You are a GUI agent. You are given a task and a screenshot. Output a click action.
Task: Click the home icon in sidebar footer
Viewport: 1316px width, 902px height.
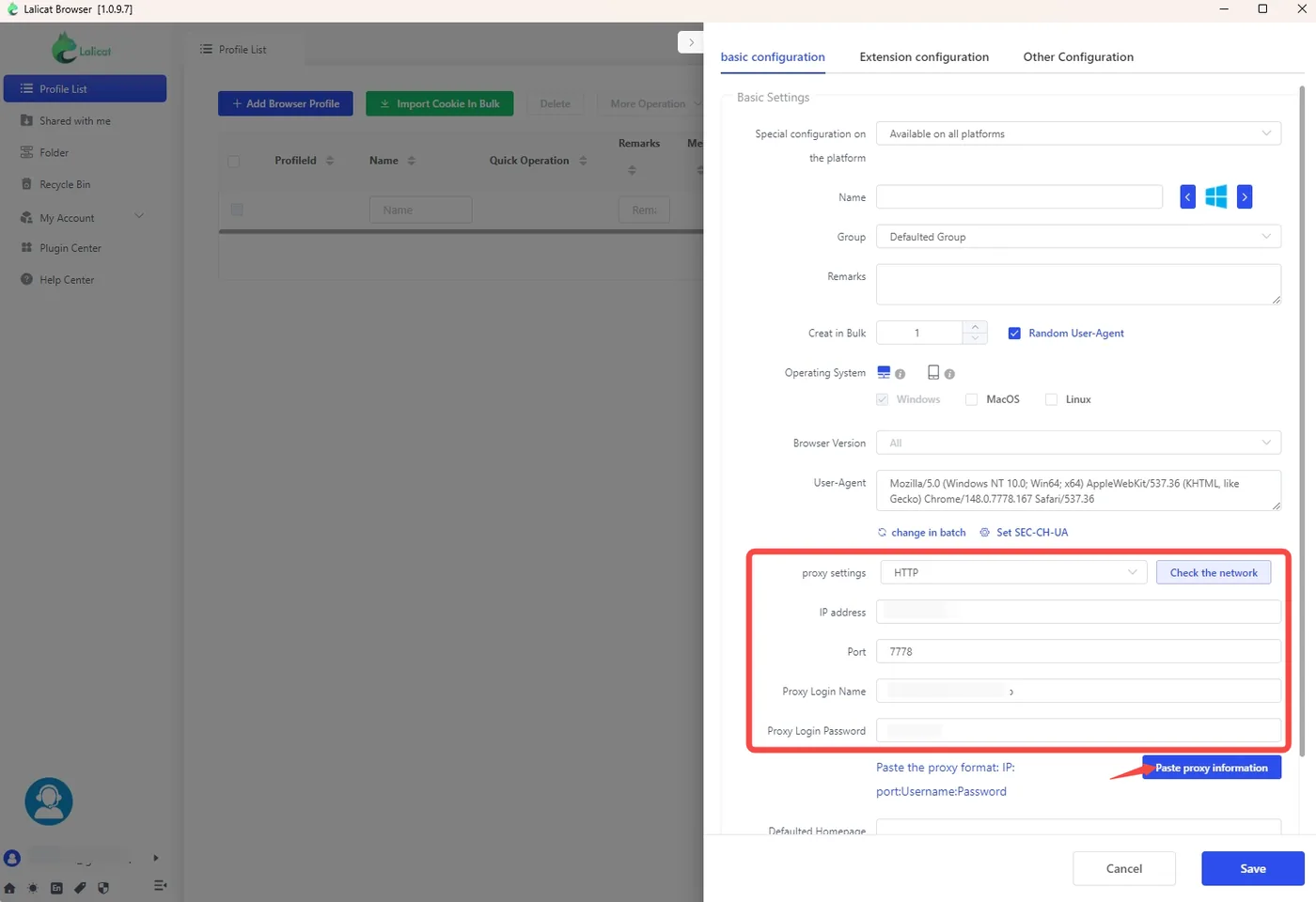(9, 887)
